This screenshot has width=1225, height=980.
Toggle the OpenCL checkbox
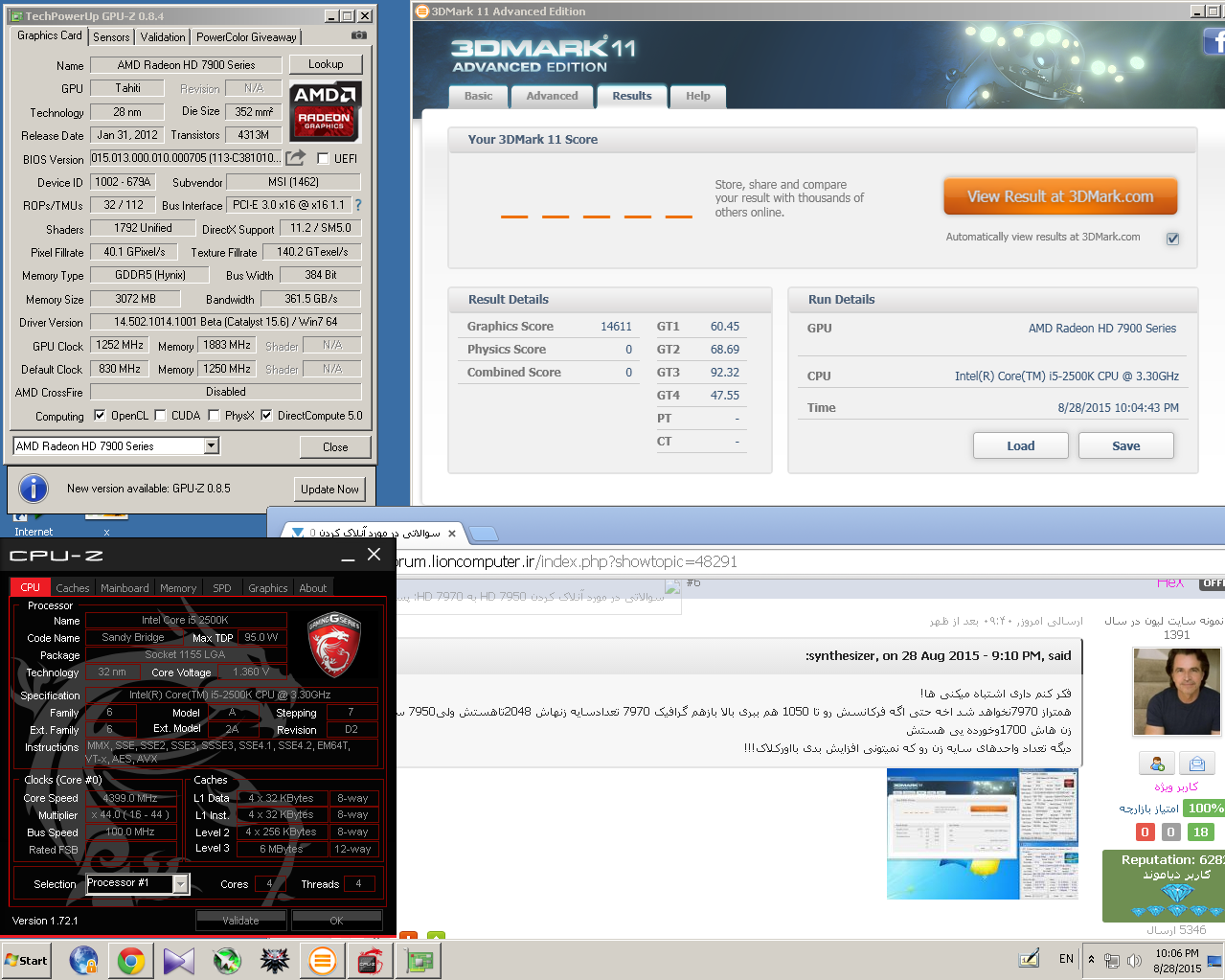(x=100, y=416)
